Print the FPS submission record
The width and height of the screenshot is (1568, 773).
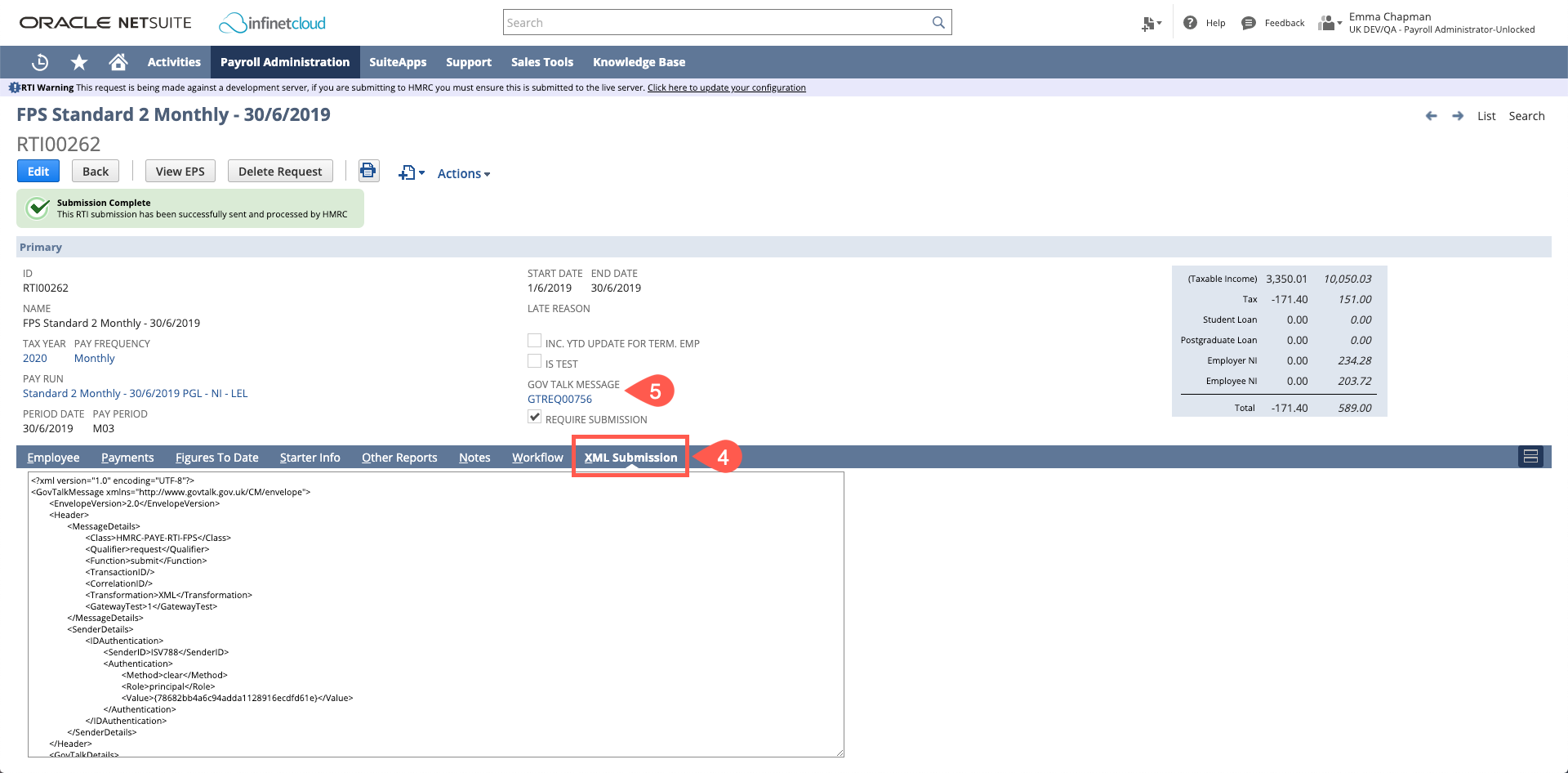coord(367,171)
